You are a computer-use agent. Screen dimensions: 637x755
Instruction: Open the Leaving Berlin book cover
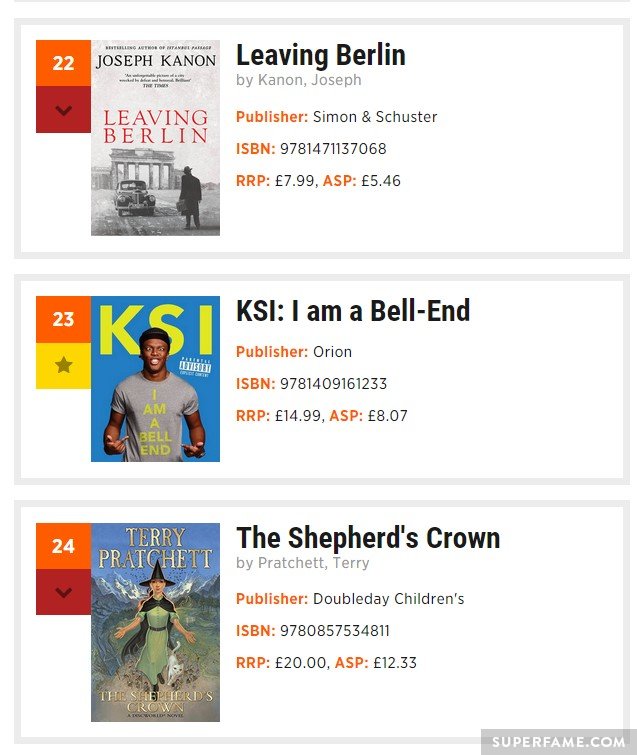[156, 138]
